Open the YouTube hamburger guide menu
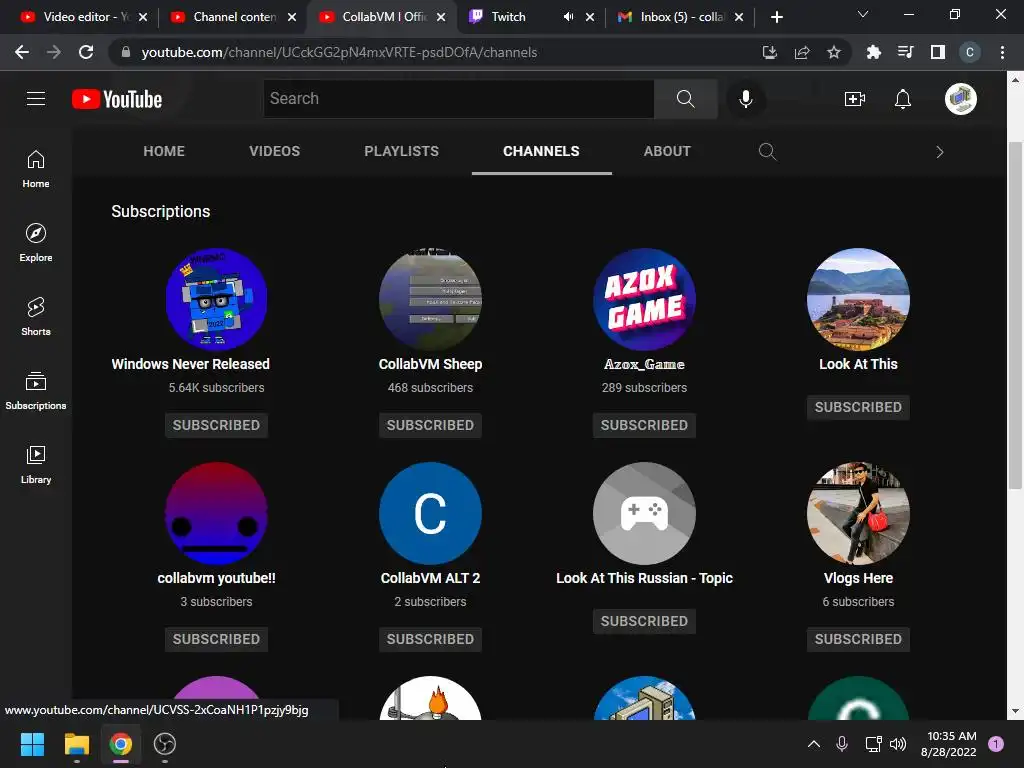The width and height of the screenshot is (1024, 768). [x=36, y=99]
